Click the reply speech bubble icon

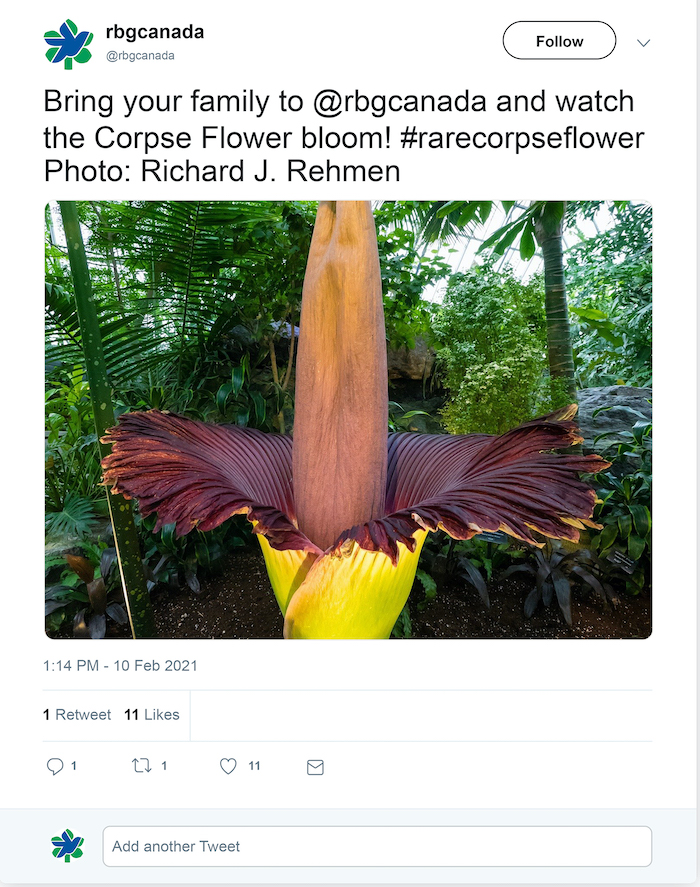[55, 767]
